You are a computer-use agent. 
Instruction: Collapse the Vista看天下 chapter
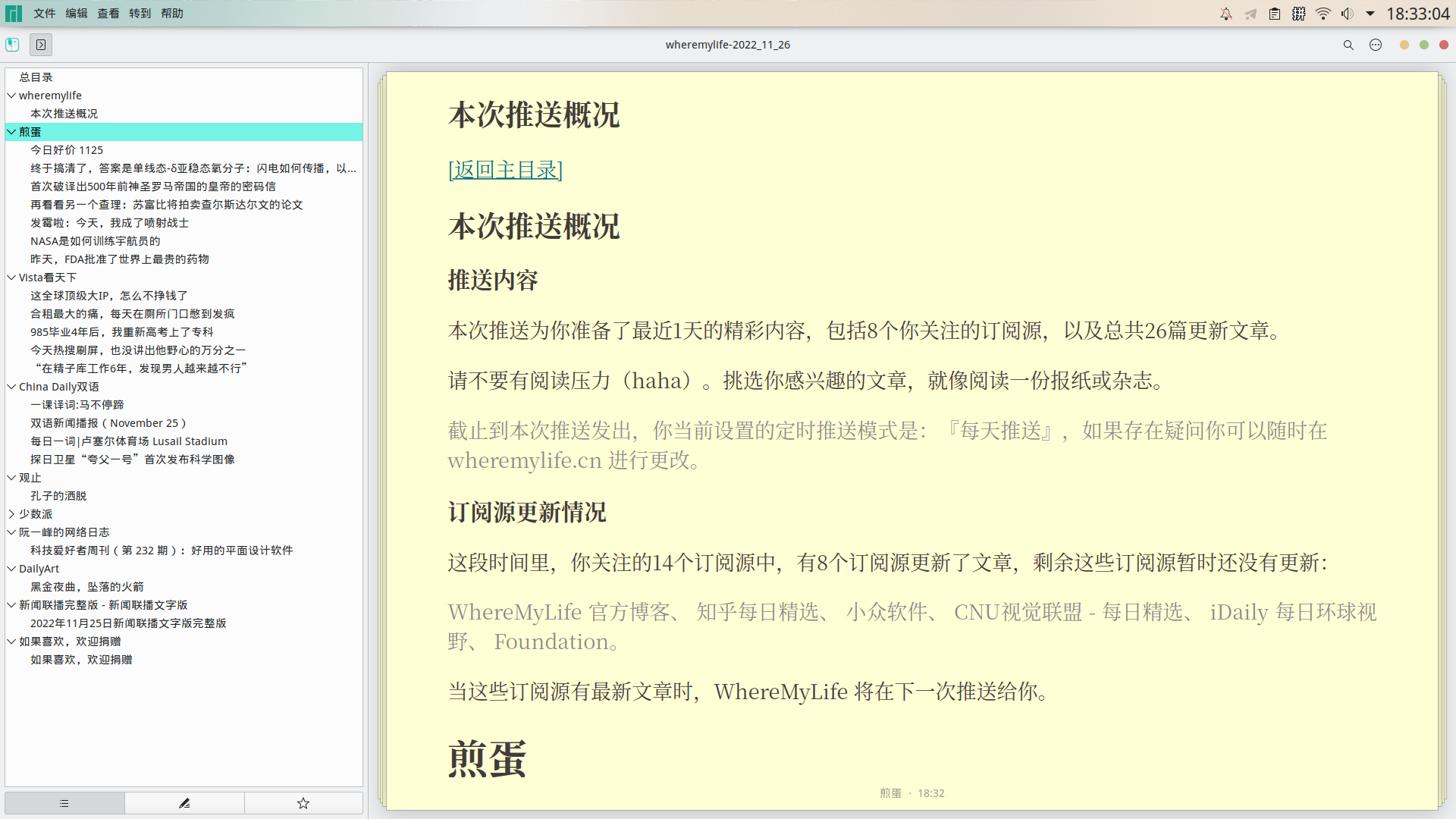coord(11,277)
